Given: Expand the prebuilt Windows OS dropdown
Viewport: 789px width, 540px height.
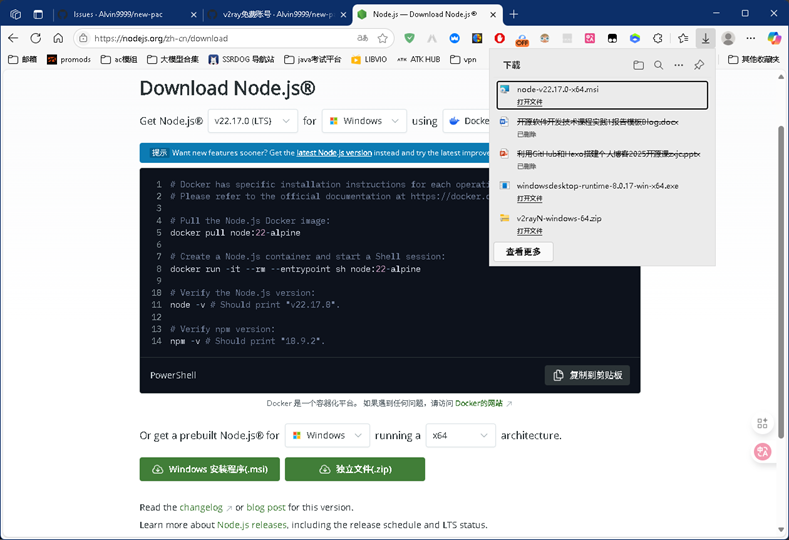Looking at the screenshot, I should coord(328,435).
